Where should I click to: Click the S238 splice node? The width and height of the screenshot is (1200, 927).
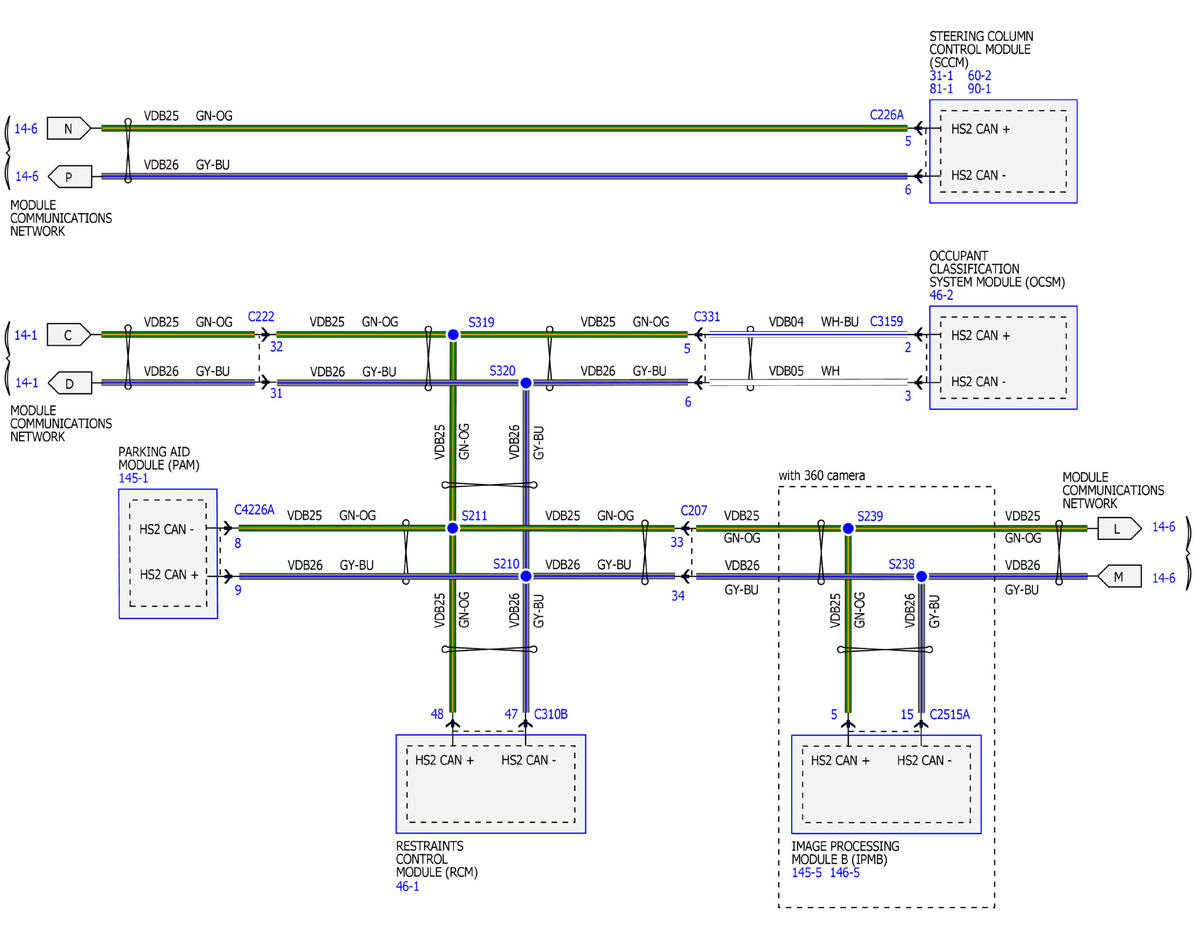click(921, 576)
